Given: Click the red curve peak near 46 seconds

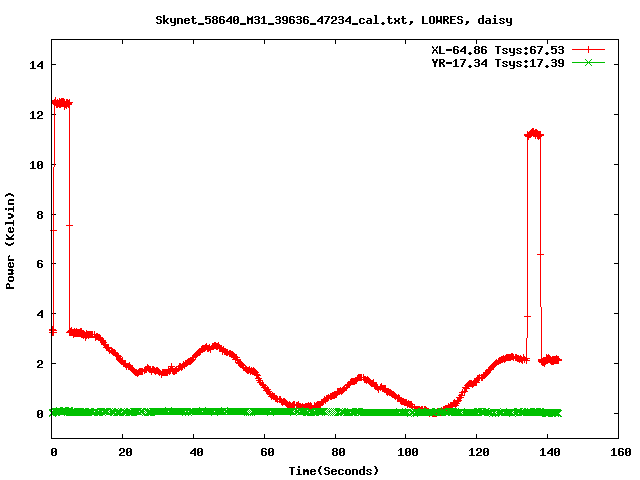Looking at the screenshot, I should pyautogui.click(x=215, y=347).
